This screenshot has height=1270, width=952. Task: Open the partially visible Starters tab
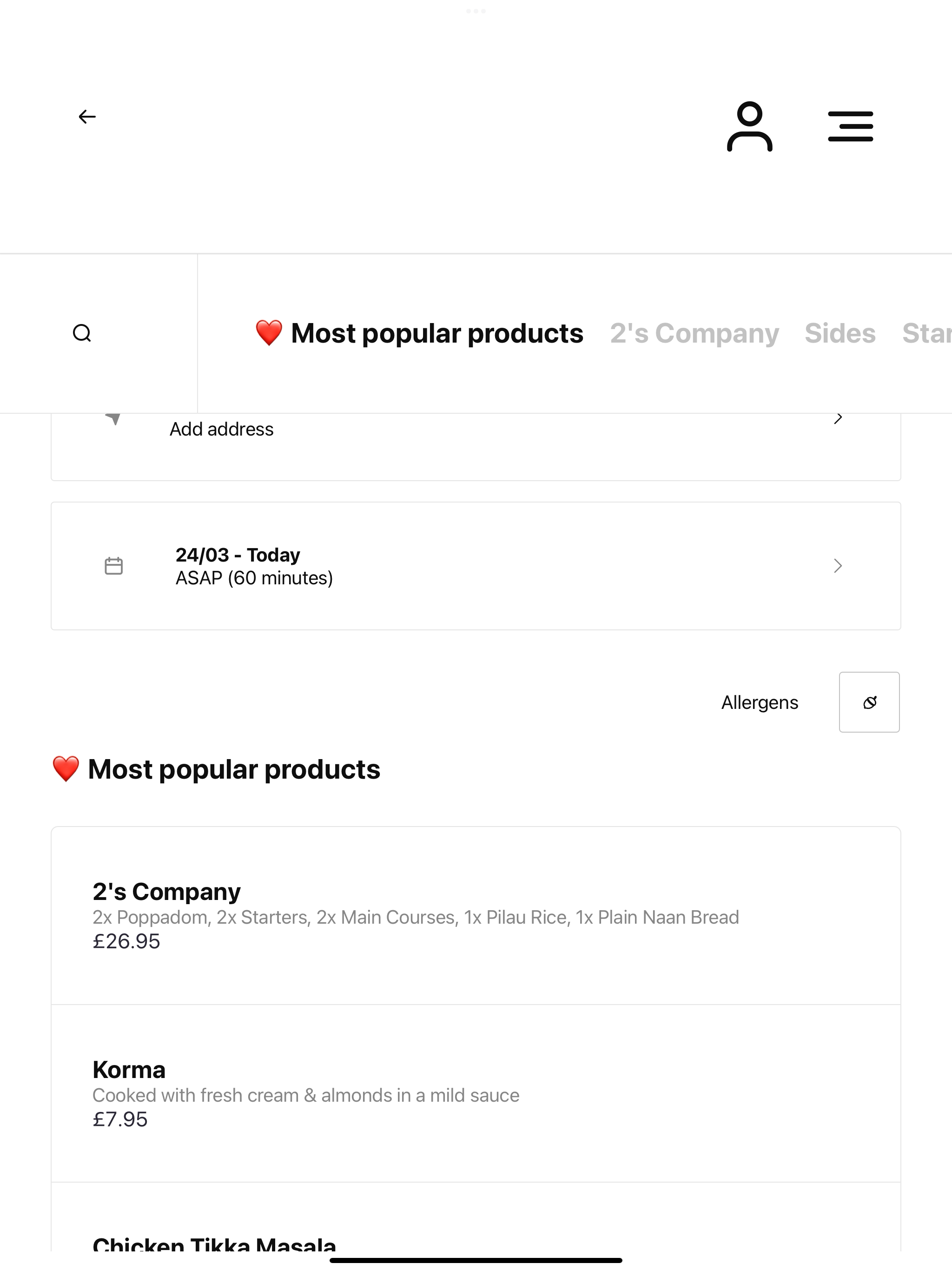click(927, 333)
